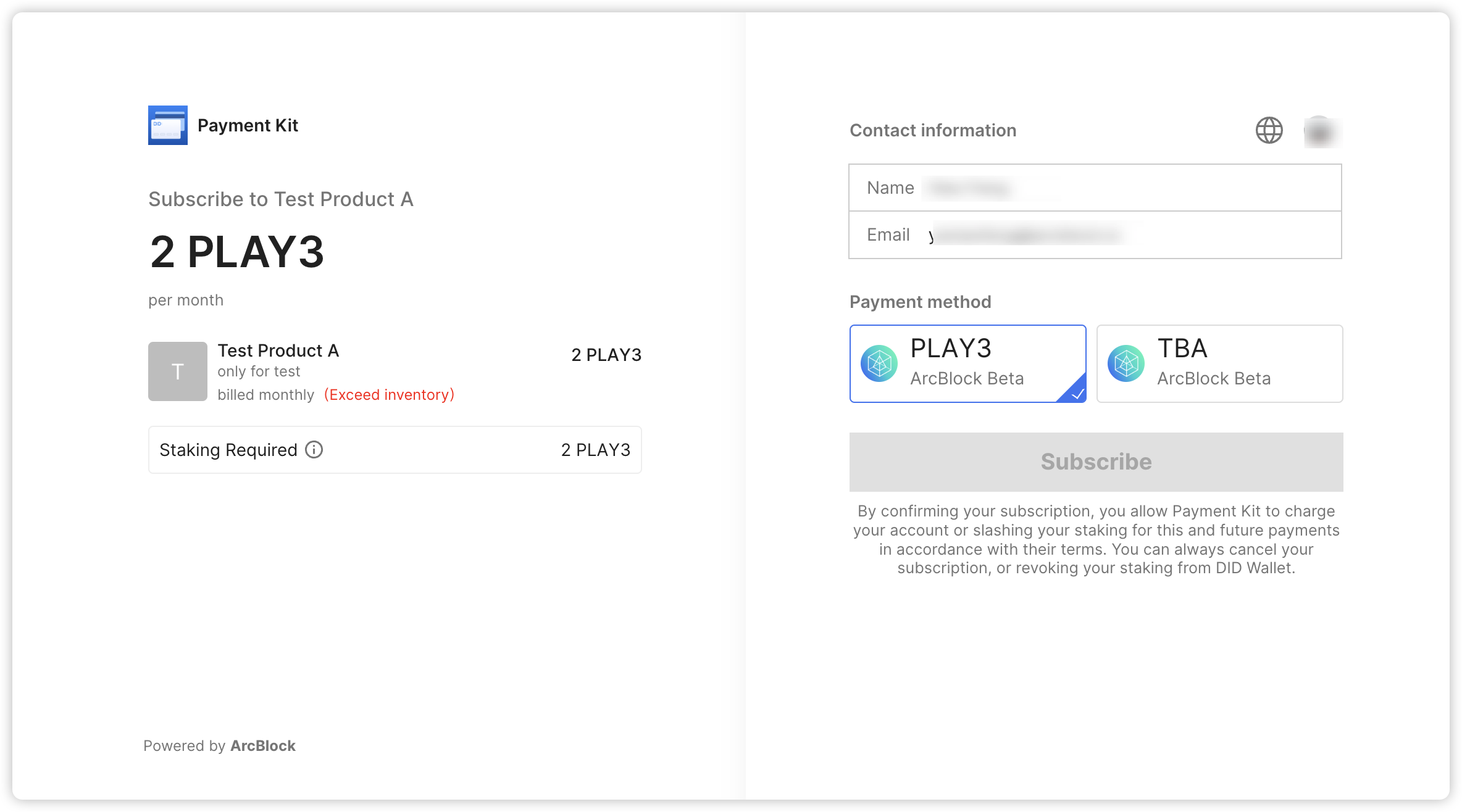The image size is (1462, 812).
Task: Click the TBA token logo icon
Action: (x=1126, y=363)
